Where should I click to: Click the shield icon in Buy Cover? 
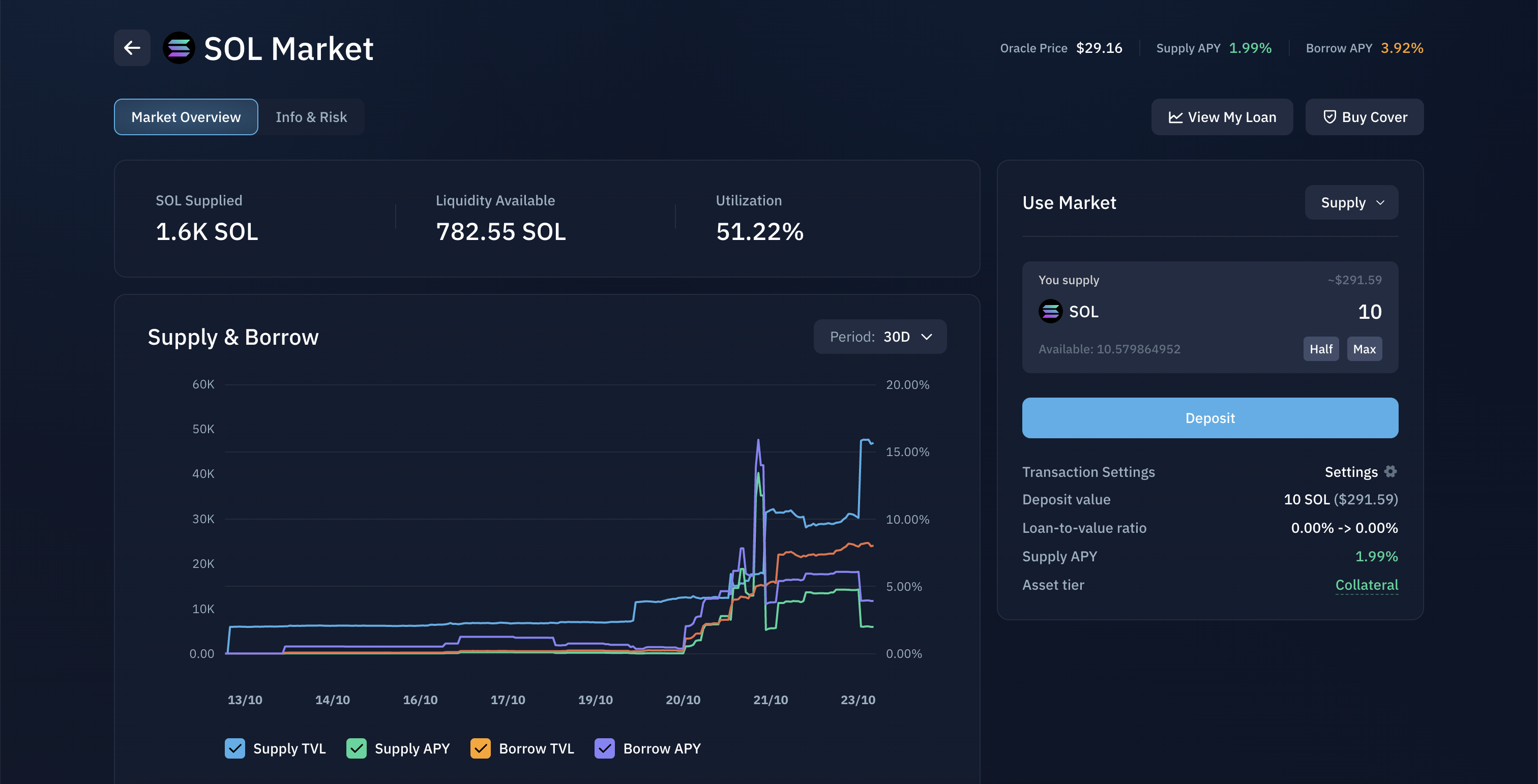[x=1329, y=117]
